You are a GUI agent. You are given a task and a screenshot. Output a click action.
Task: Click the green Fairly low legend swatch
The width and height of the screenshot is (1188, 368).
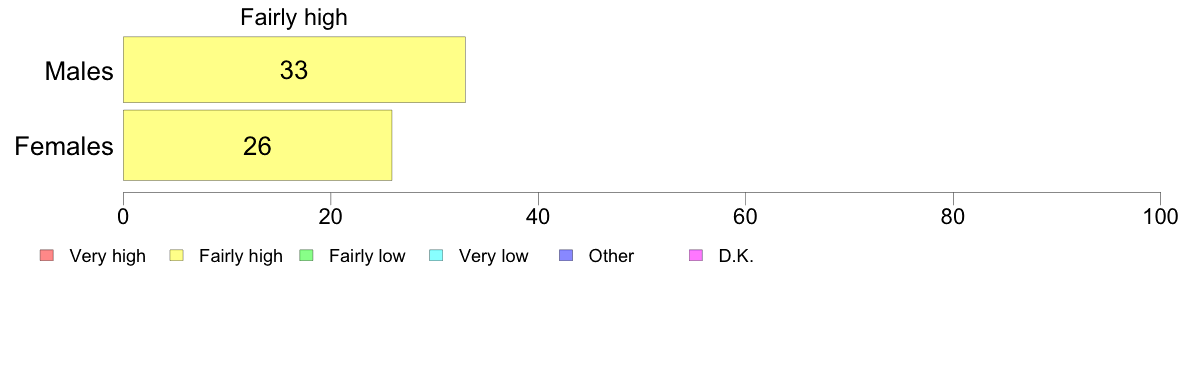[x=305, y=256]
